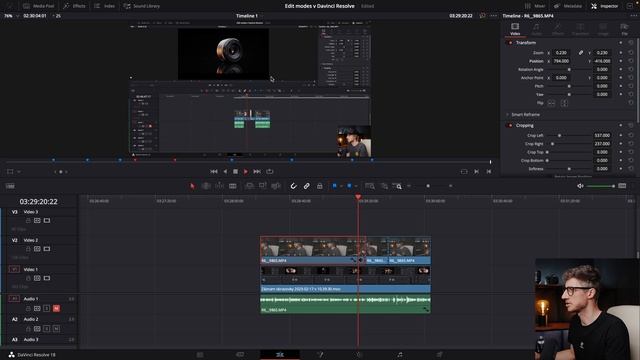This screenshot has height=360, width=640.
Task: Collapse the Transform section header
Action: click(526, 42)
